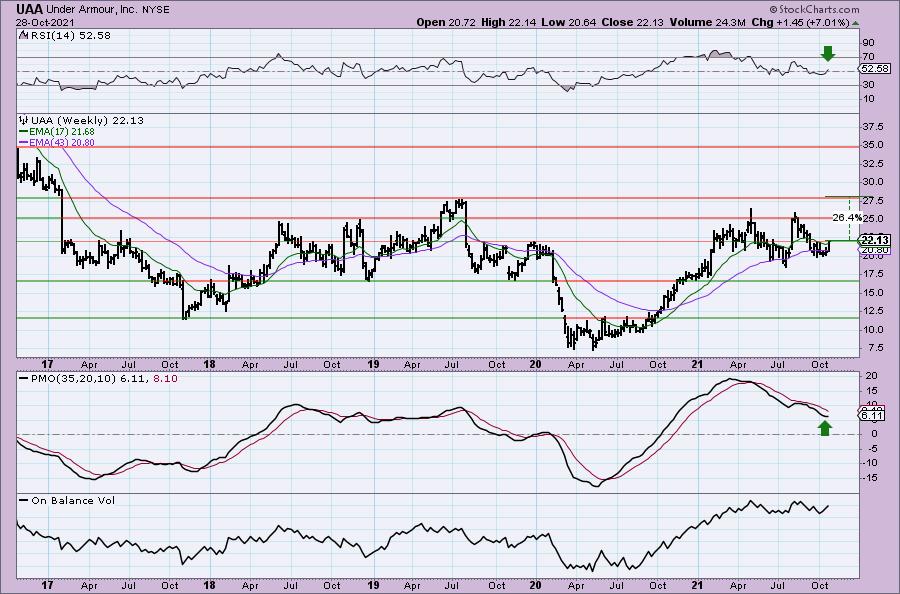Click the green EMA(17) legend line marker
Image resolution: width=900 pixels, height=594 pixels.
(x=24, y=131)
